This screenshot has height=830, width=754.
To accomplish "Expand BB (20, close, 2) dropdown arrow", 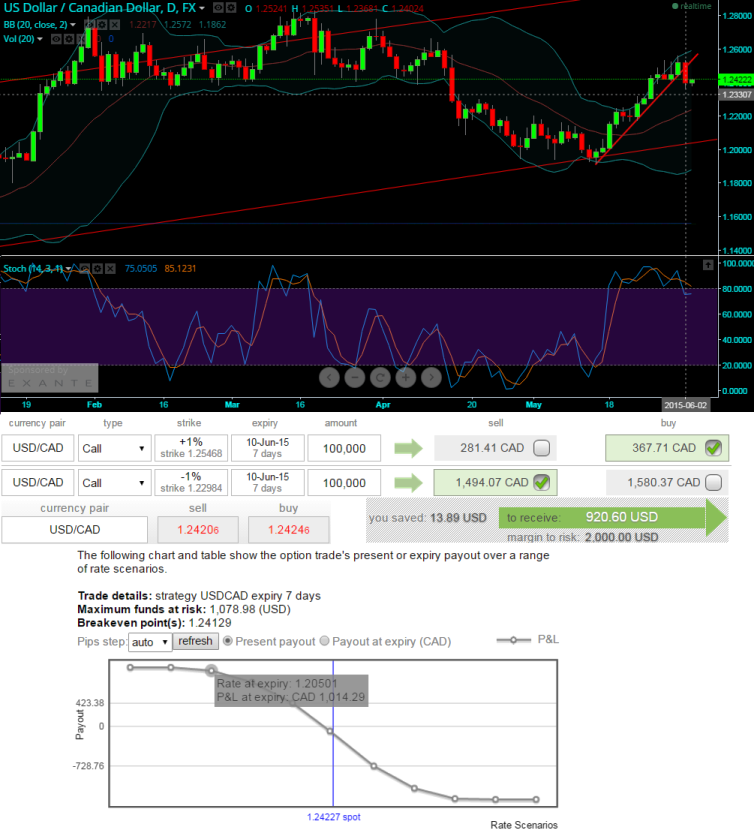I will click(x=73, y=24).
